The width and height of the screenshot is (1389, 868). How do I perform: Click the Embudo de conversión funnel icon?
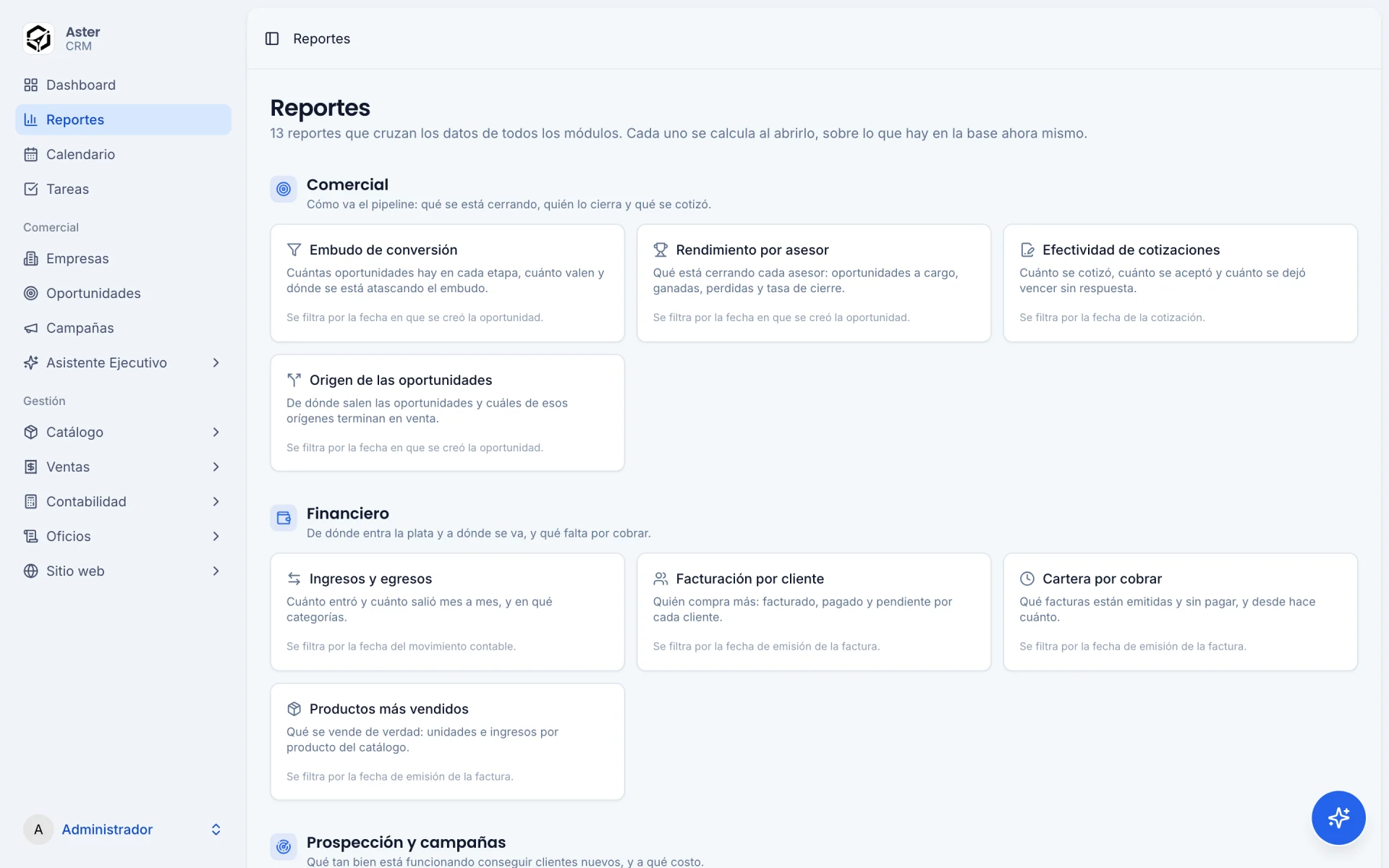294,250
